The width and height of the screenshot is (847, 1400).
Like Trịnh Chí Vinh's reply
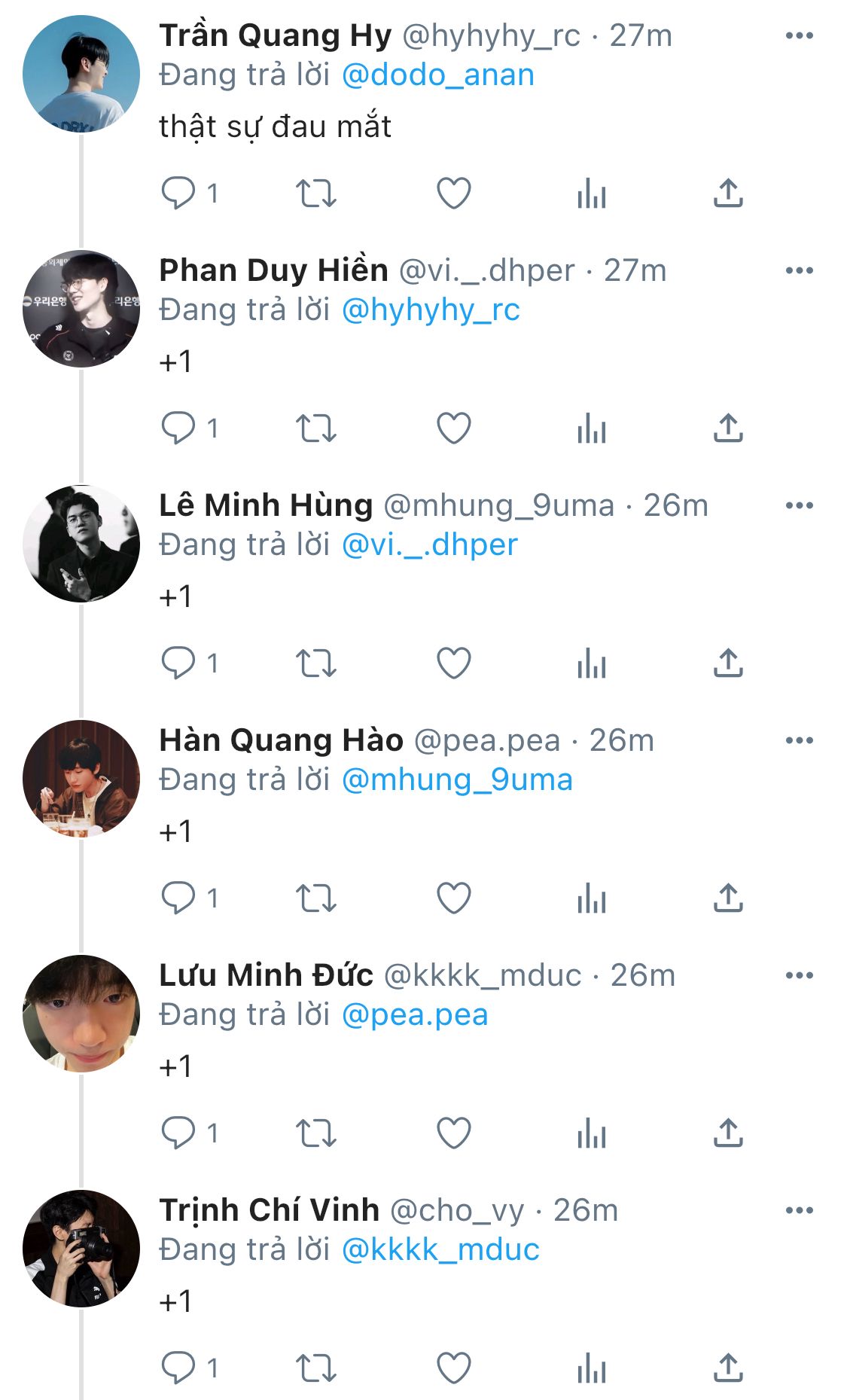[454, 1368]
